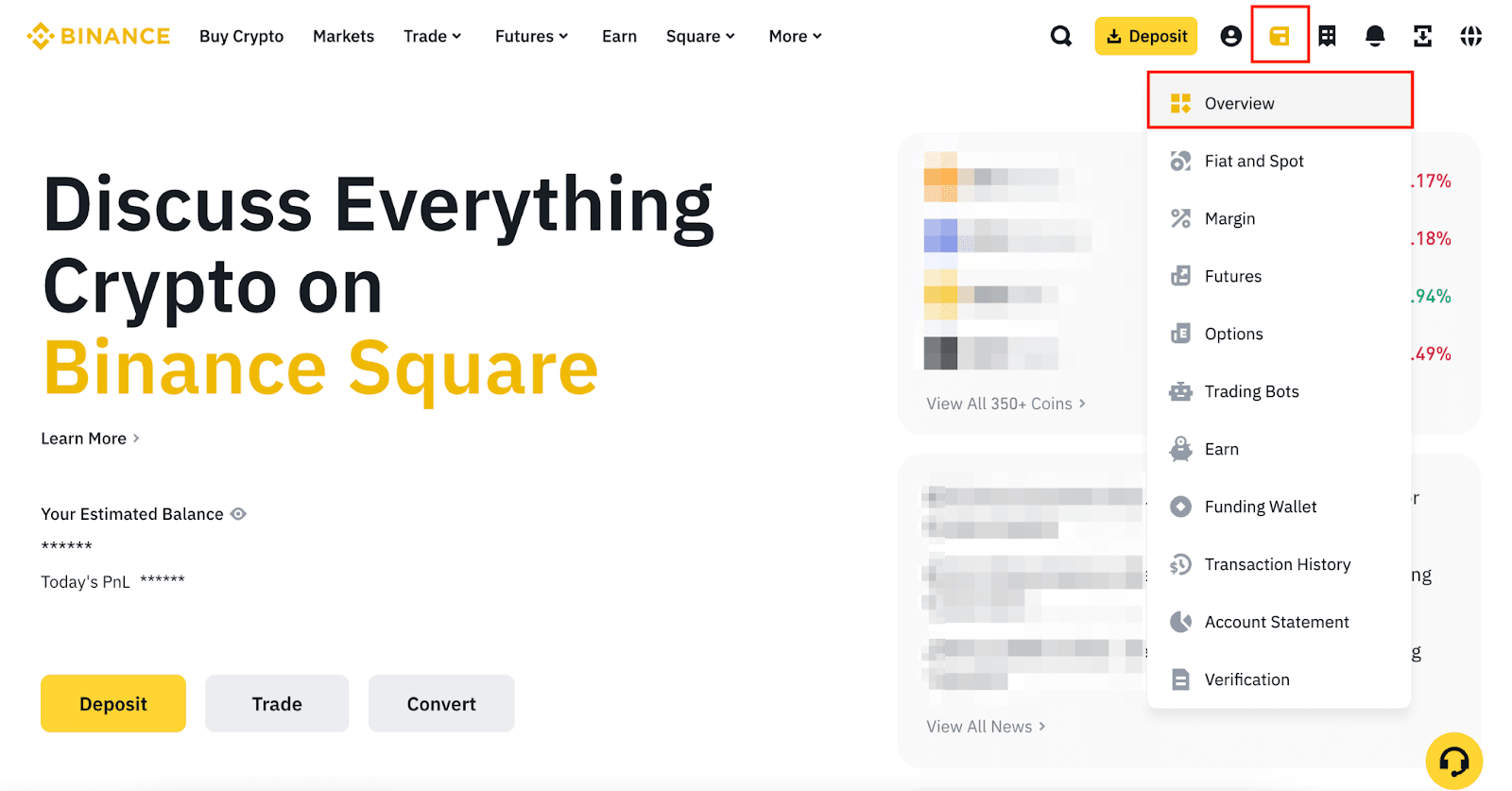The width and height of the screenshot is (1512, 791).
Task: Click the wallet icon in header
Action: click(x=1280, y=36)
